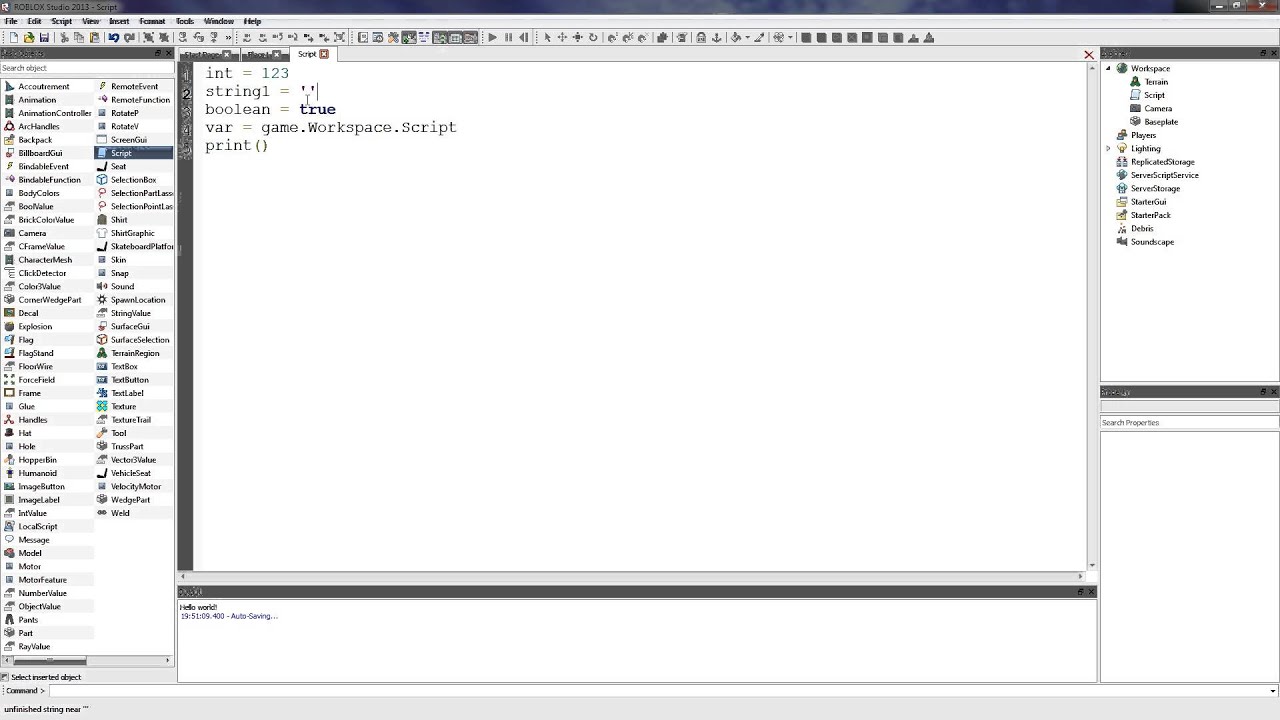Insert a Sound object
The image size is (1280, 720).
click(122, 286)
